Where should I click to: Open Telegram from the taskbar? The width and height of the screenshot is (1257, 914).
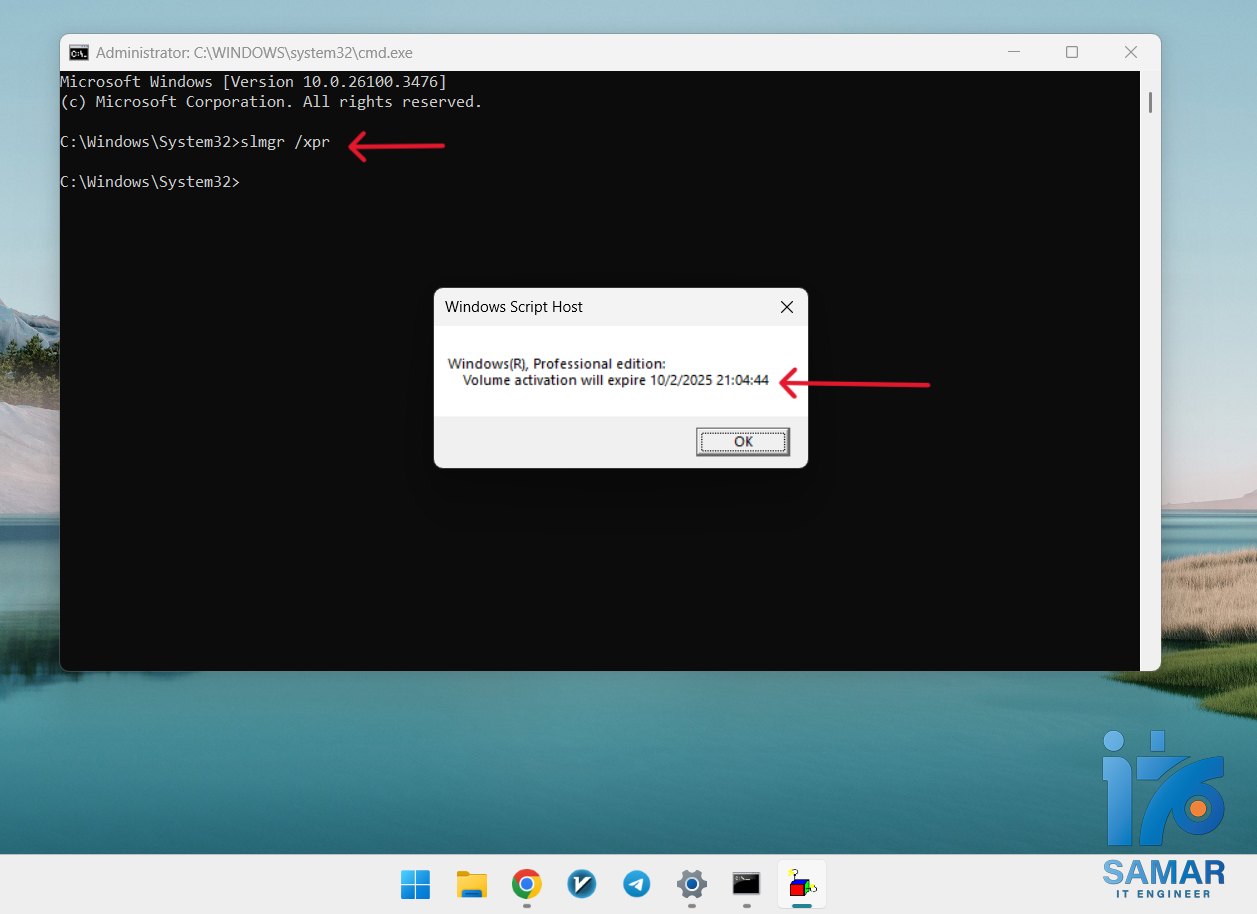637,884
